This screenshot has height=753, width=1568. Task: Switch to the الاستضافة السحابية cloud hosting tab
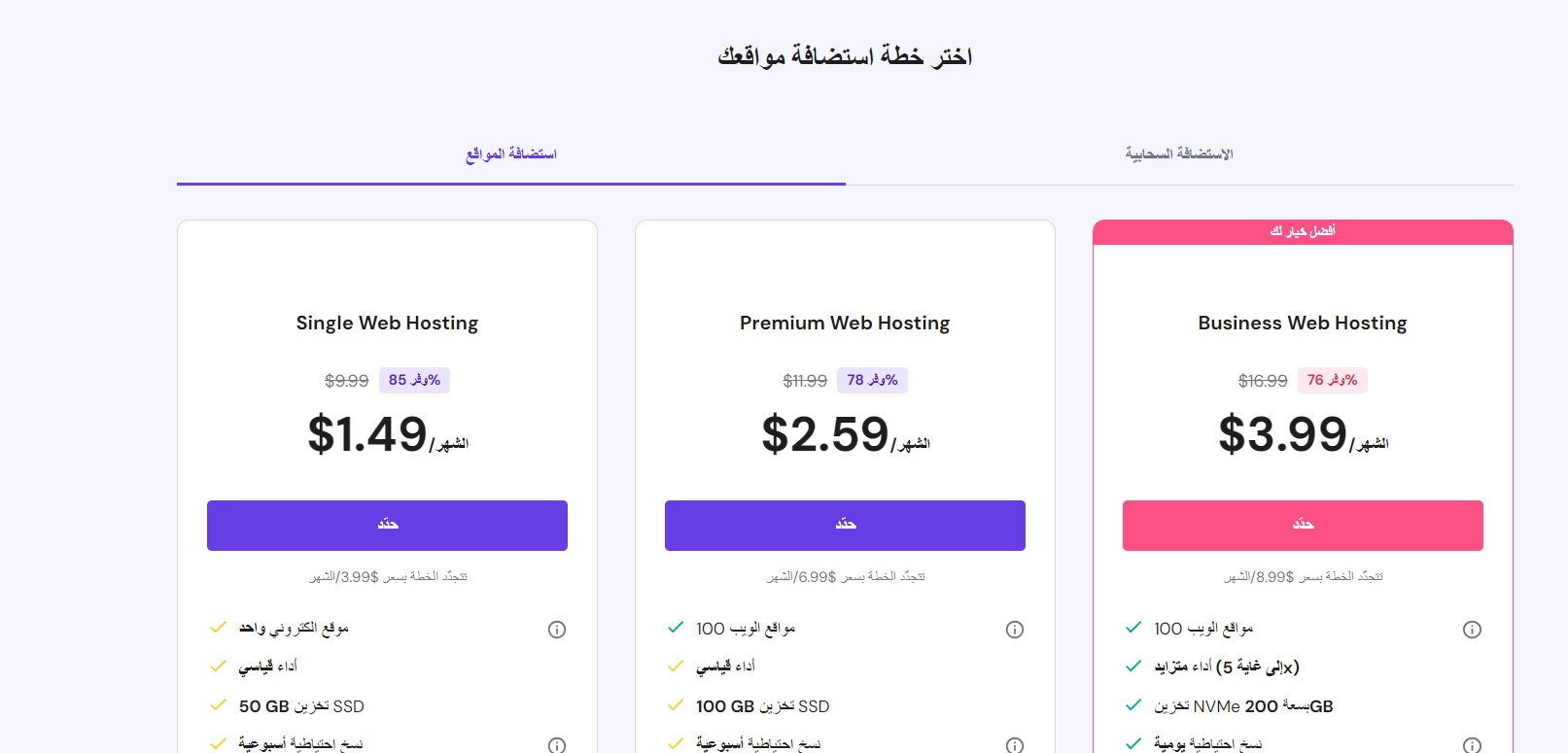(x=1179, y=154)
